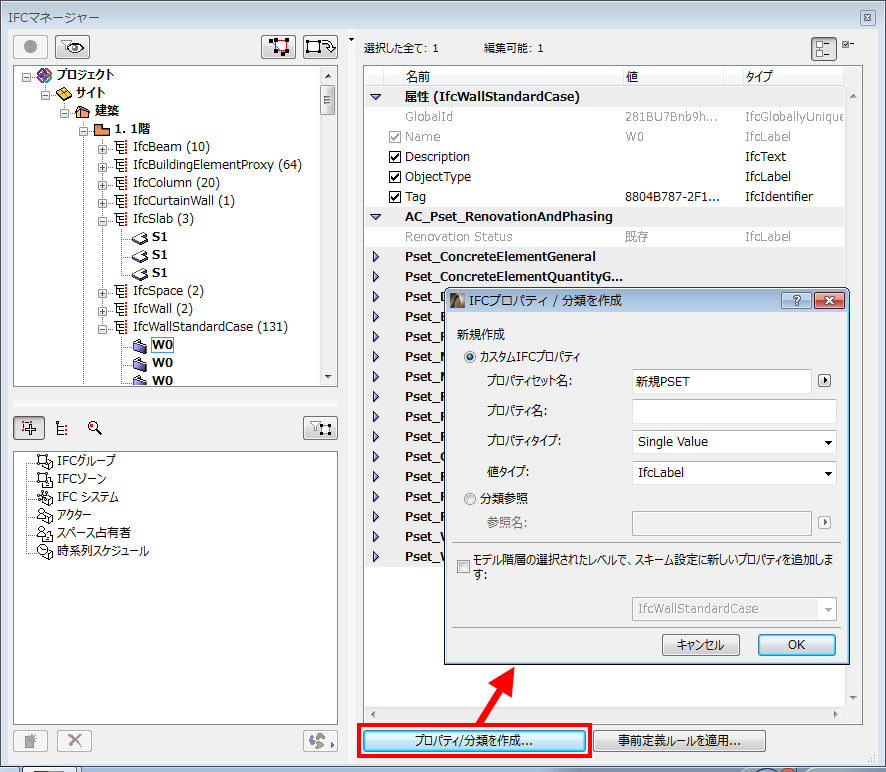Open the 値タイプ IfcLabel dropdown

click(x=733, y=473)
